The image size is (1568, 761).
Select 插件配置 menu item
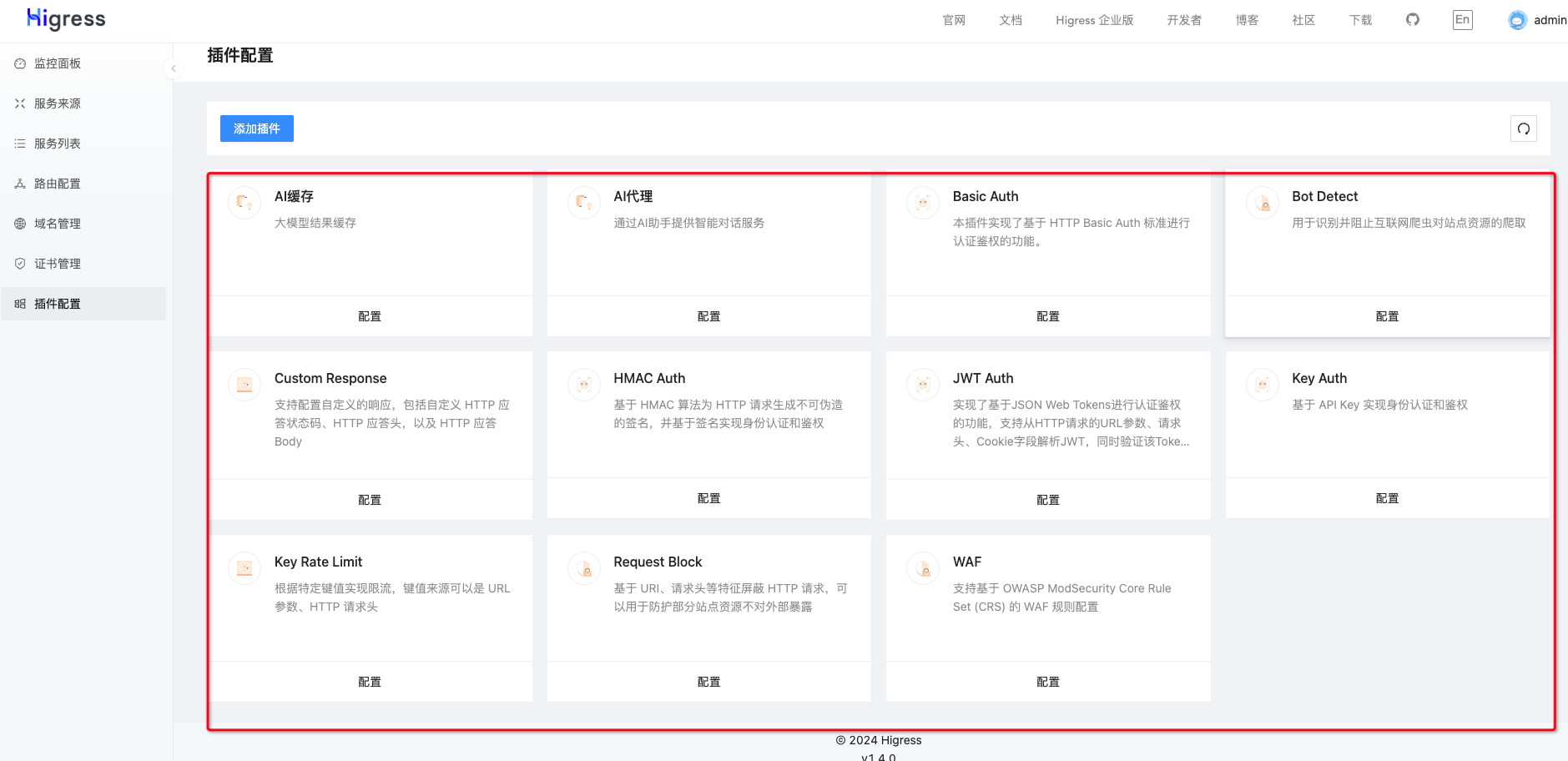[83, 304]
